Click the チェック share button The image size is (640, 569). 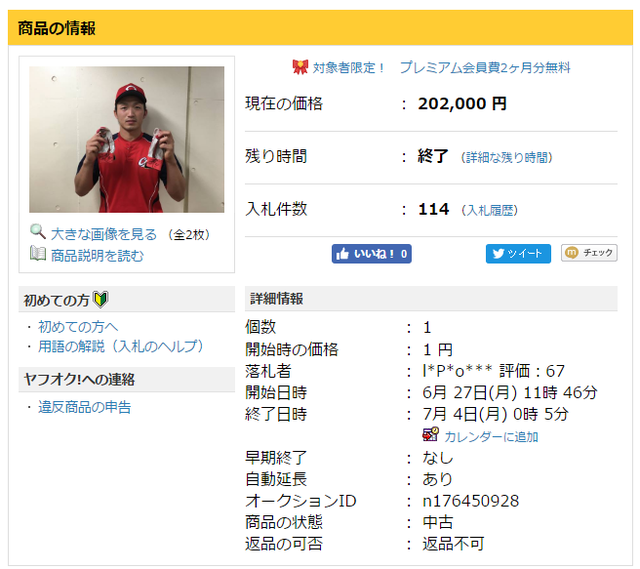(x=589, y=253)
